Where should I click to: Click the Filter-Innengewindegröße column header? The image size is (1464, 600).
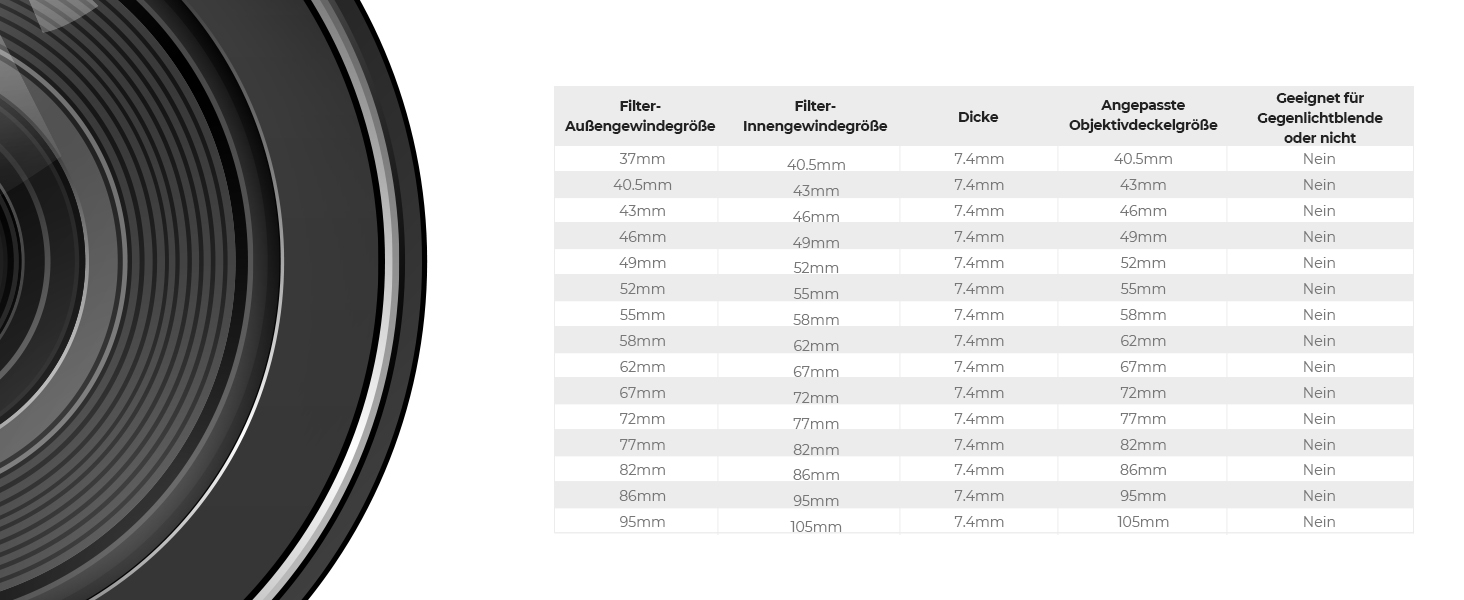pyautogui.click(x=815, y=116)
